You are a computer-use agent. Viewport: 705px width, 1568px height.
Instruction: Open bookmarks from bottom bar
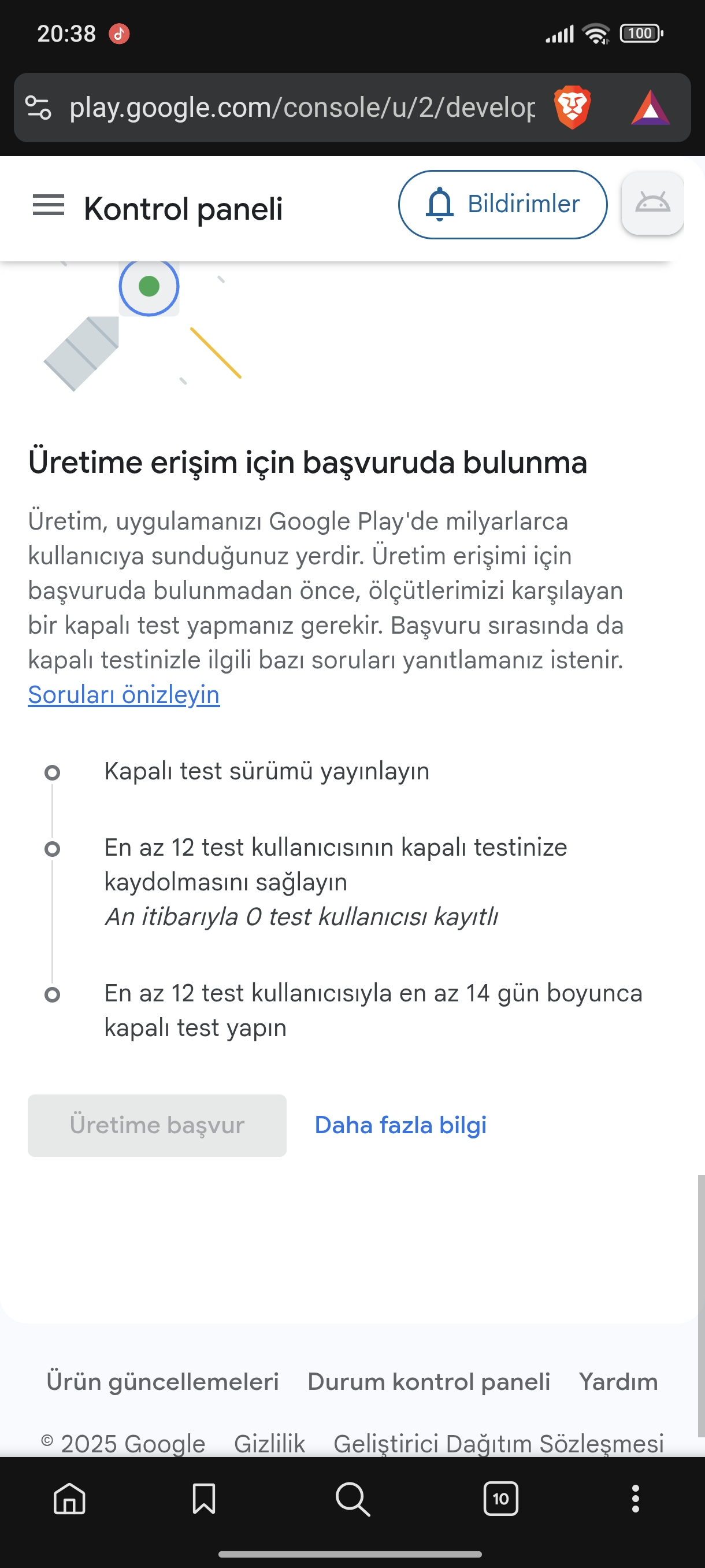[204, 1499]
